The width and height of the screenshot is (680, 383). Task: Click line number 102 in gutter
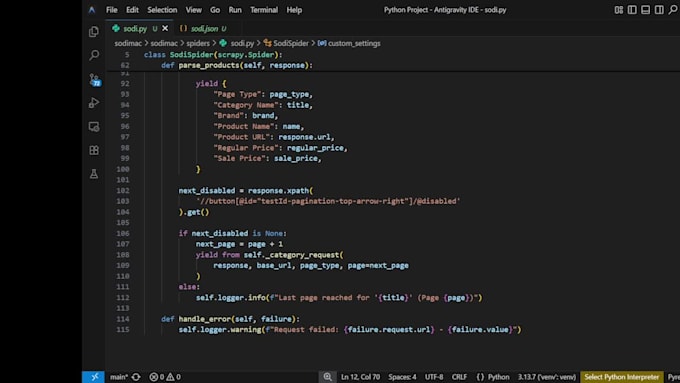[123, 190]
